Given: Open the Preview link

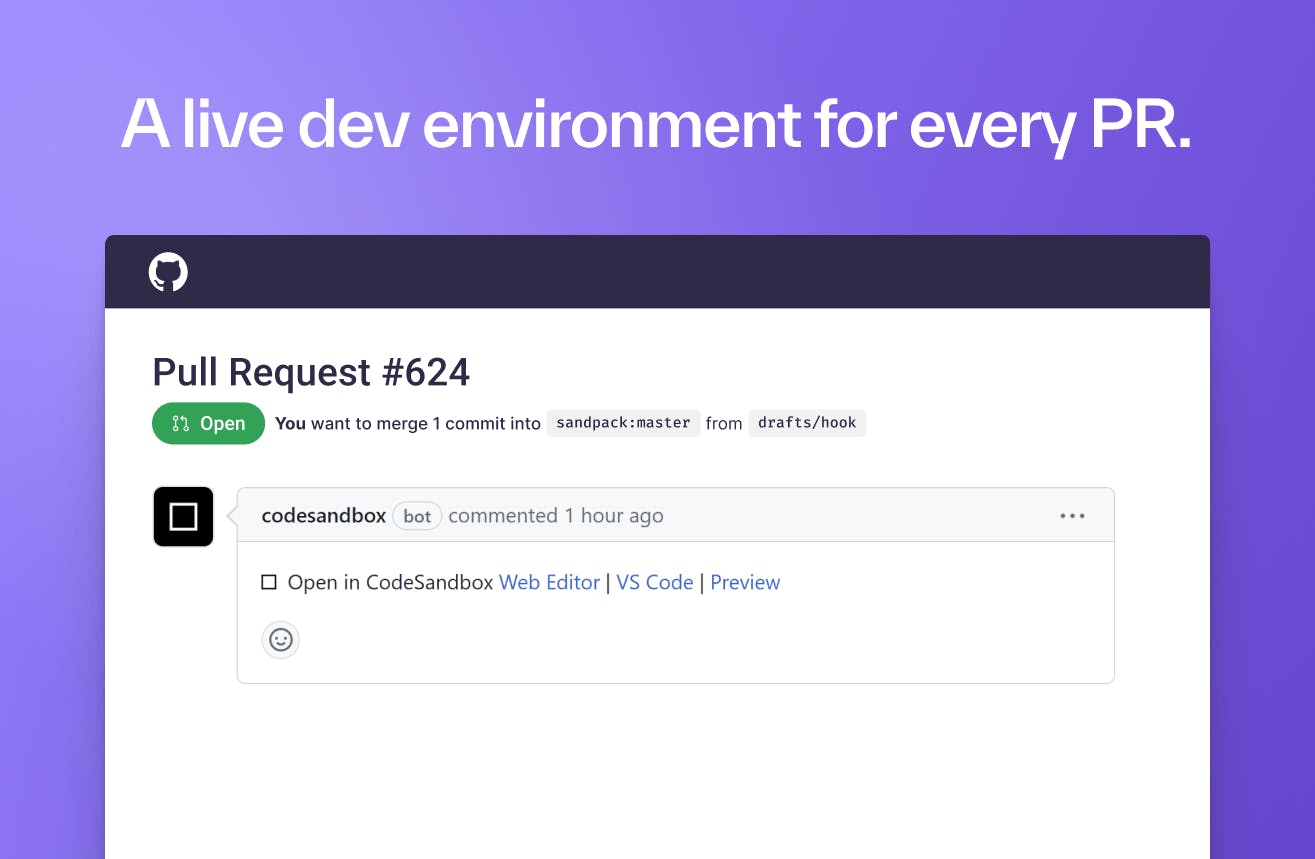Looking at the screenshot, I should click(745, 582).
